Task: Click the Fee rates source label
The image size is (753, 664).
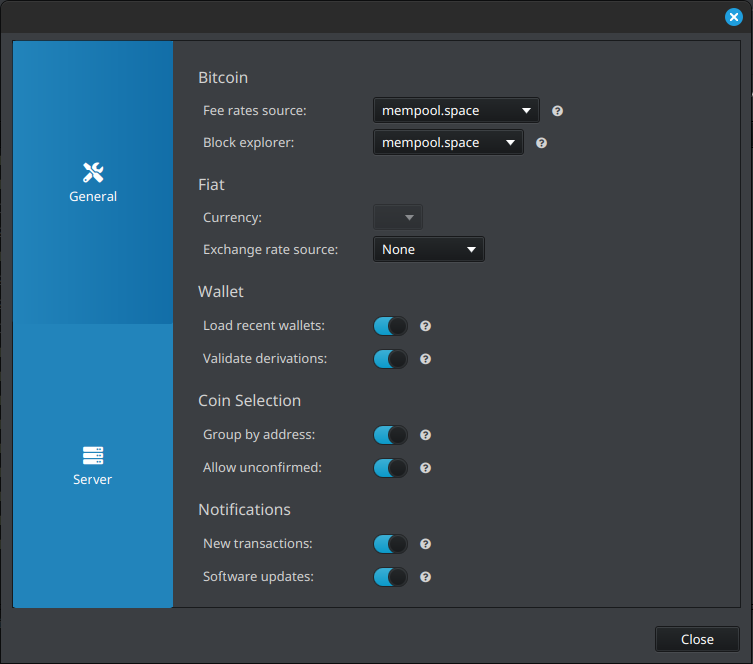Action: pyautogui.click(x=255, y=110)
